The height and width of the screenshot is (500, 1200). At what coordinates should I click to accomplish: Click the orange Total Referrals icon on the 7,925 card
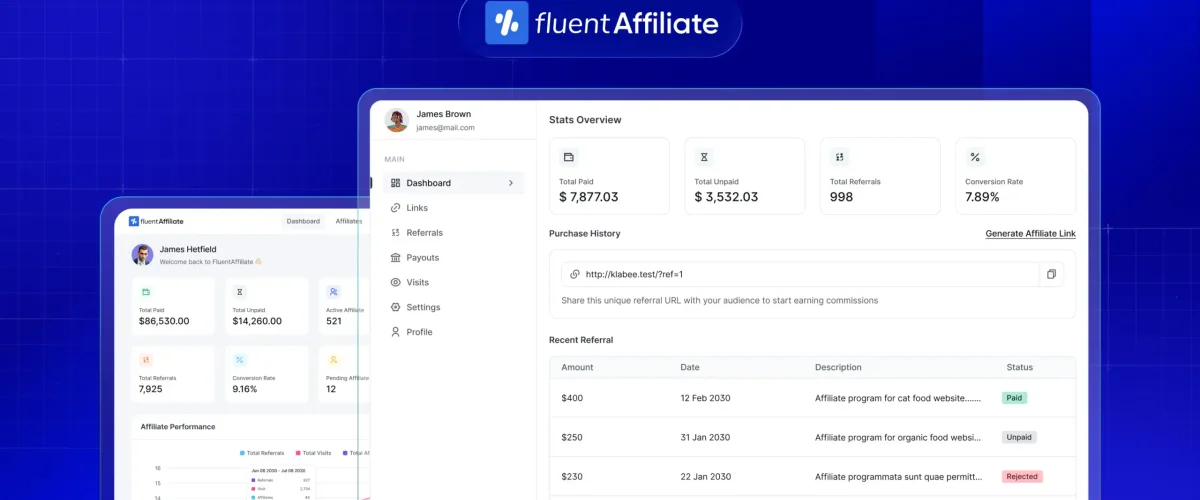click(x=146, y=360)
